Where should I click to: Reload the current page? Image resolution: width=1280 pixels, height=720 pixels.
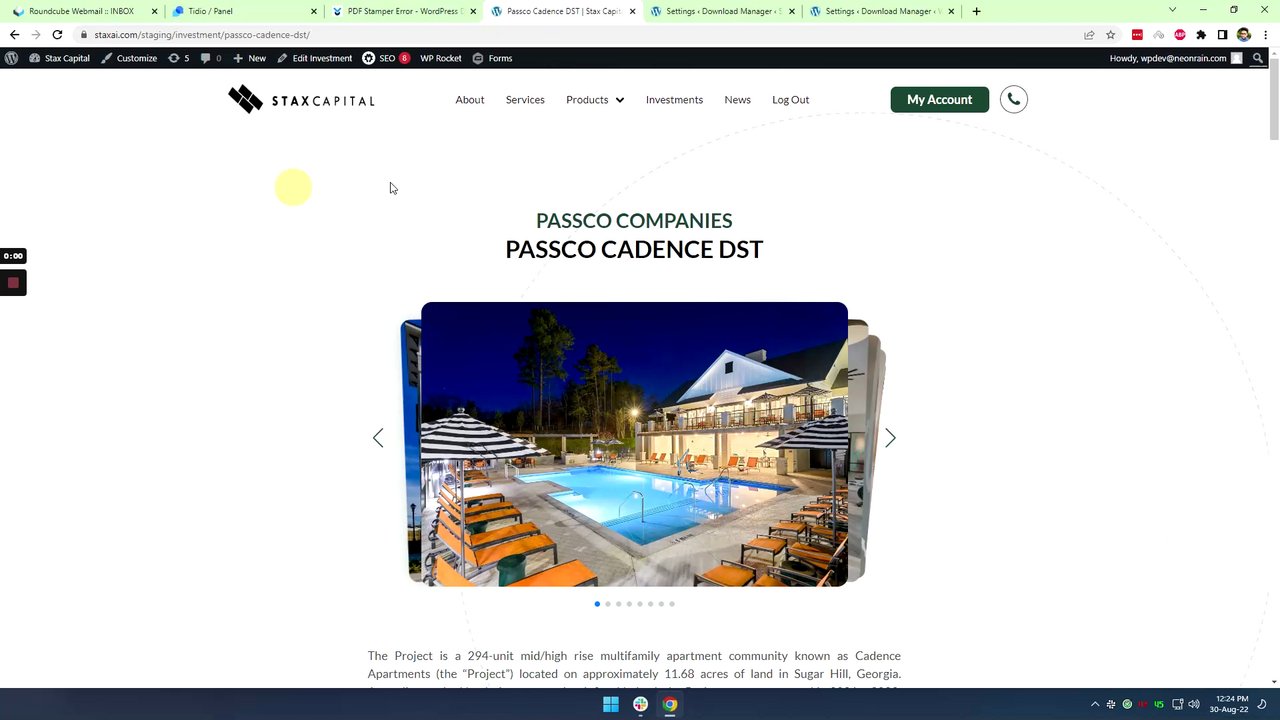57,35
